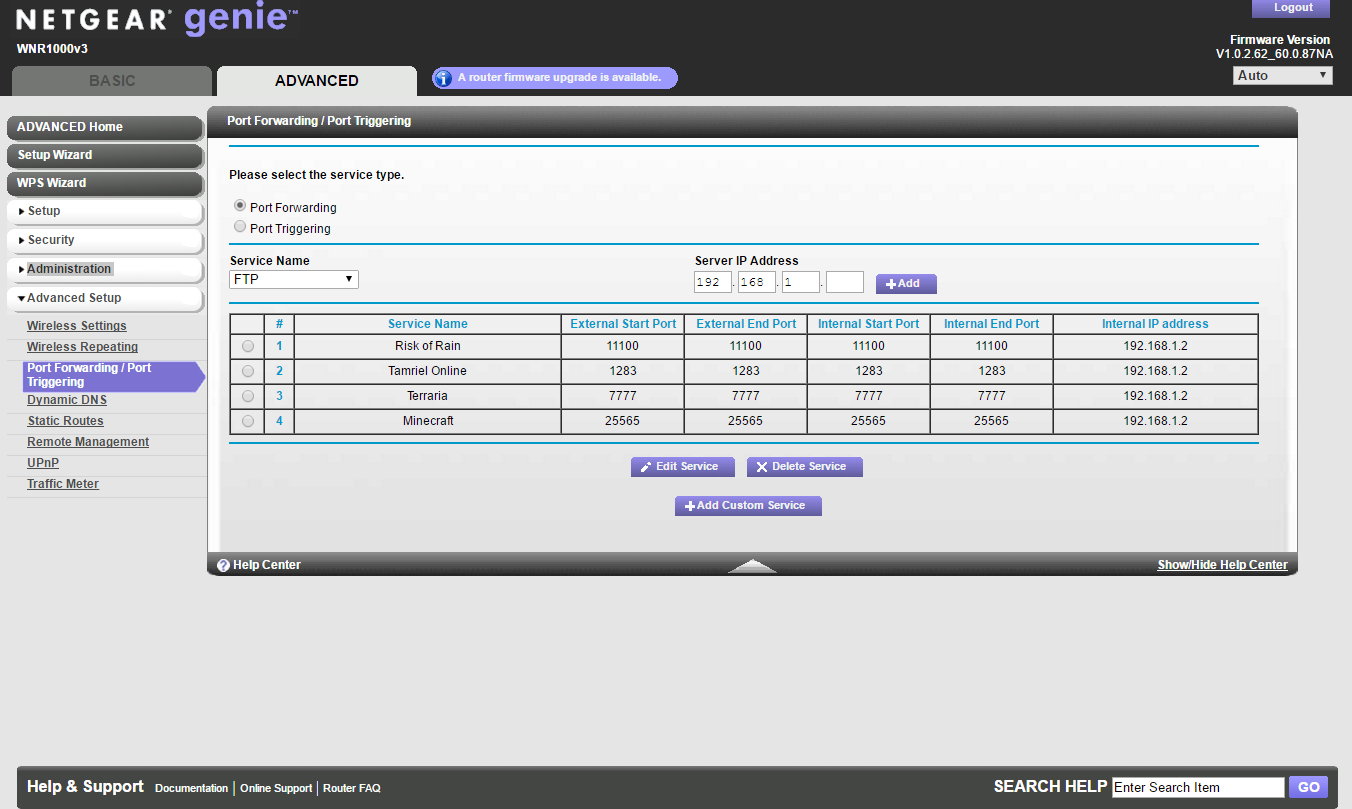Open the Router FAQ link
This screenshot has height=809, width=1352.
click(352, 788)
